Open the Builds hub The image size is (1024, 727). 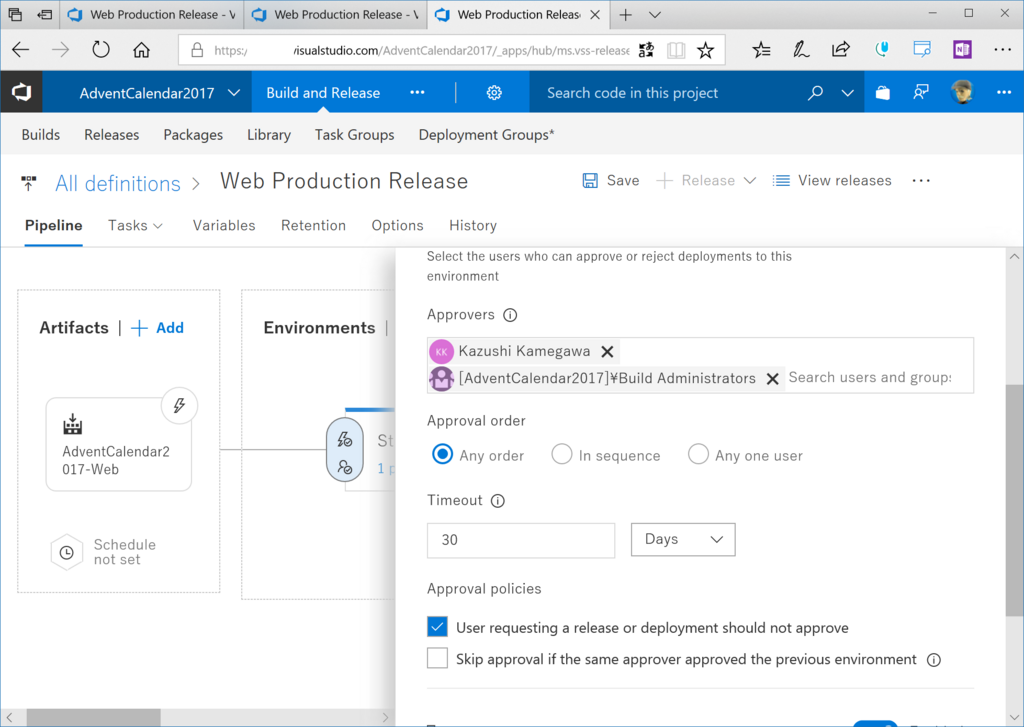[x=40, y=135]
